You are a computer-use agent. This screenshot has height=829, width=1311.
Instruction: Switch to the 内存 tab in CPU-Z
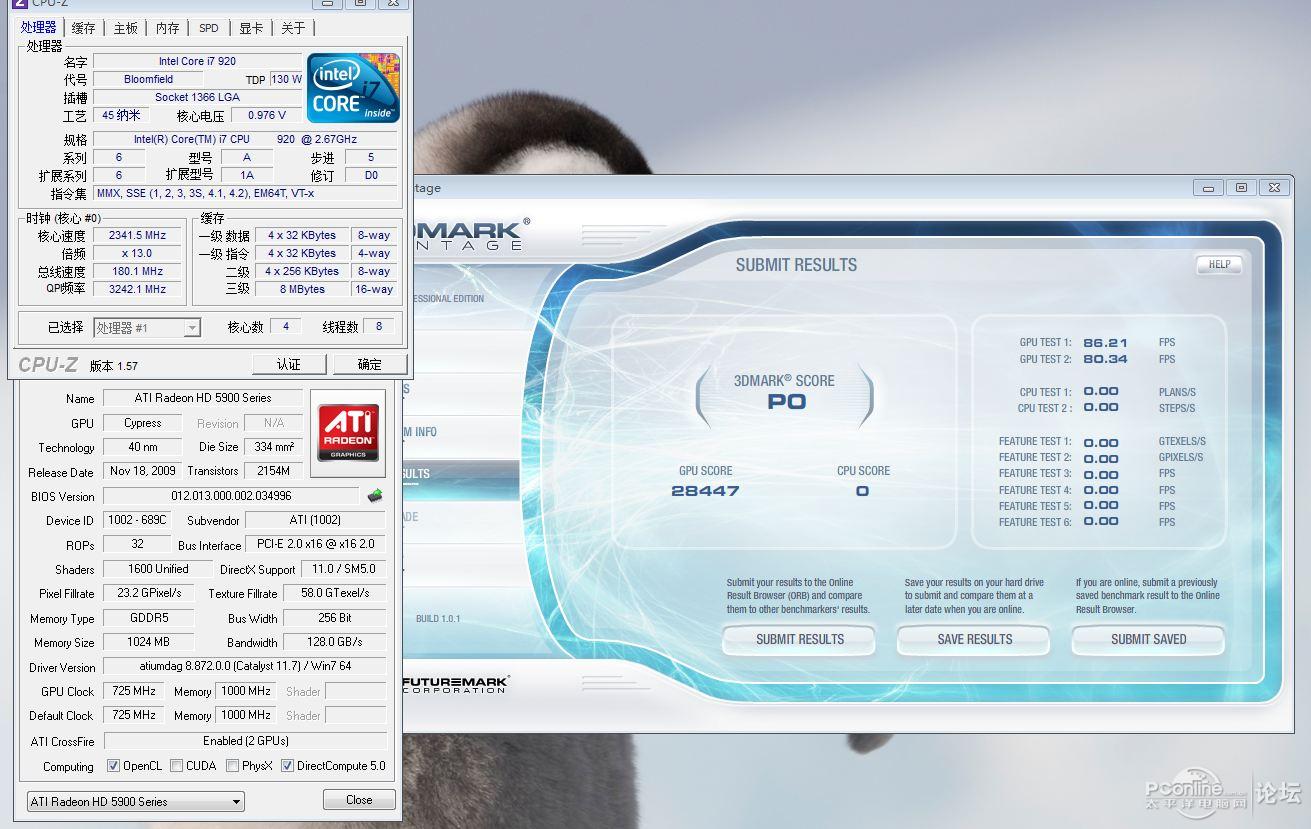(168, 28)
